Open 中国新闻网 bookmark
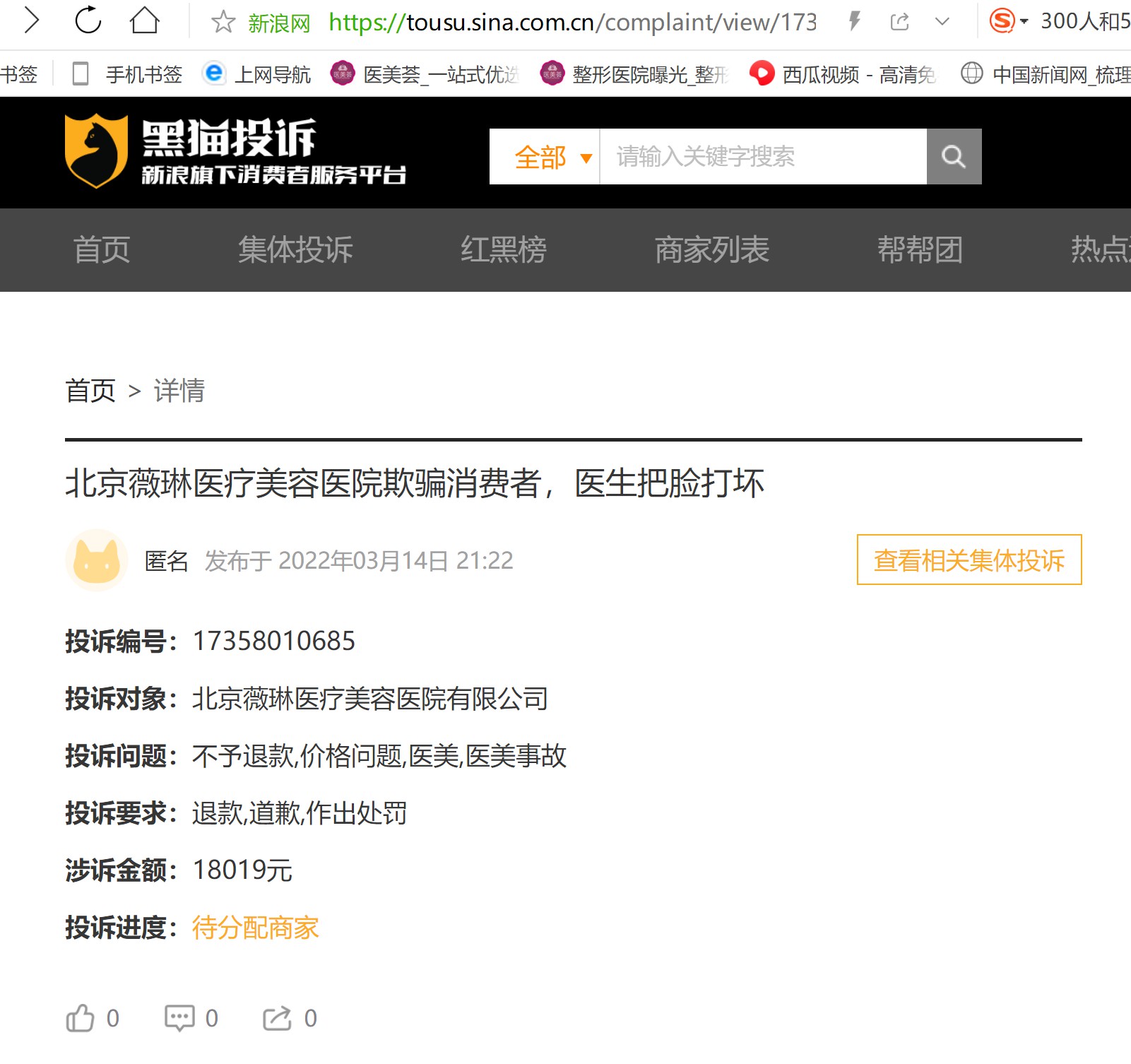 (x=1046, y=73)
